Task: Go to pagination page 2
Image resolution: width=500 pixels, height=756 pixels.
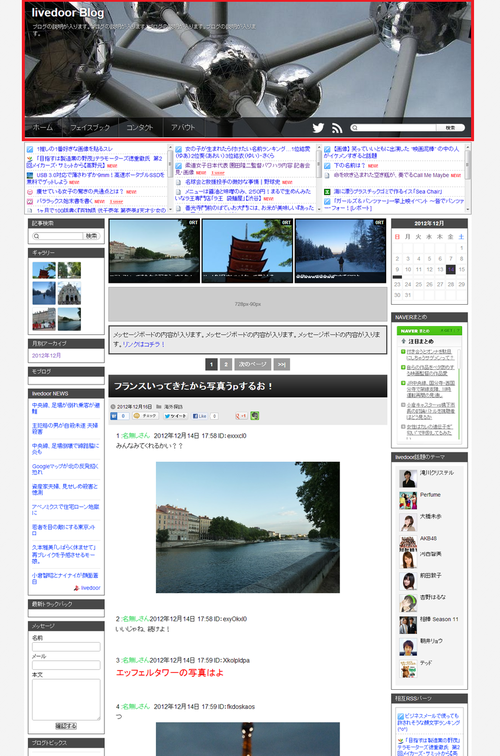Action: coord(226,364)
